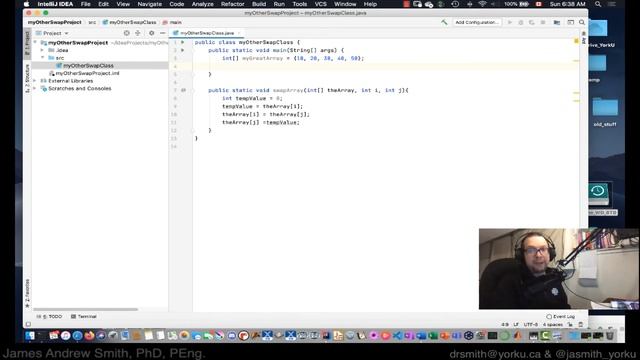Viewport: 640px width, 360px height.
Task: Click the myGreatArray variable in editor
Action: coord(262,58)
